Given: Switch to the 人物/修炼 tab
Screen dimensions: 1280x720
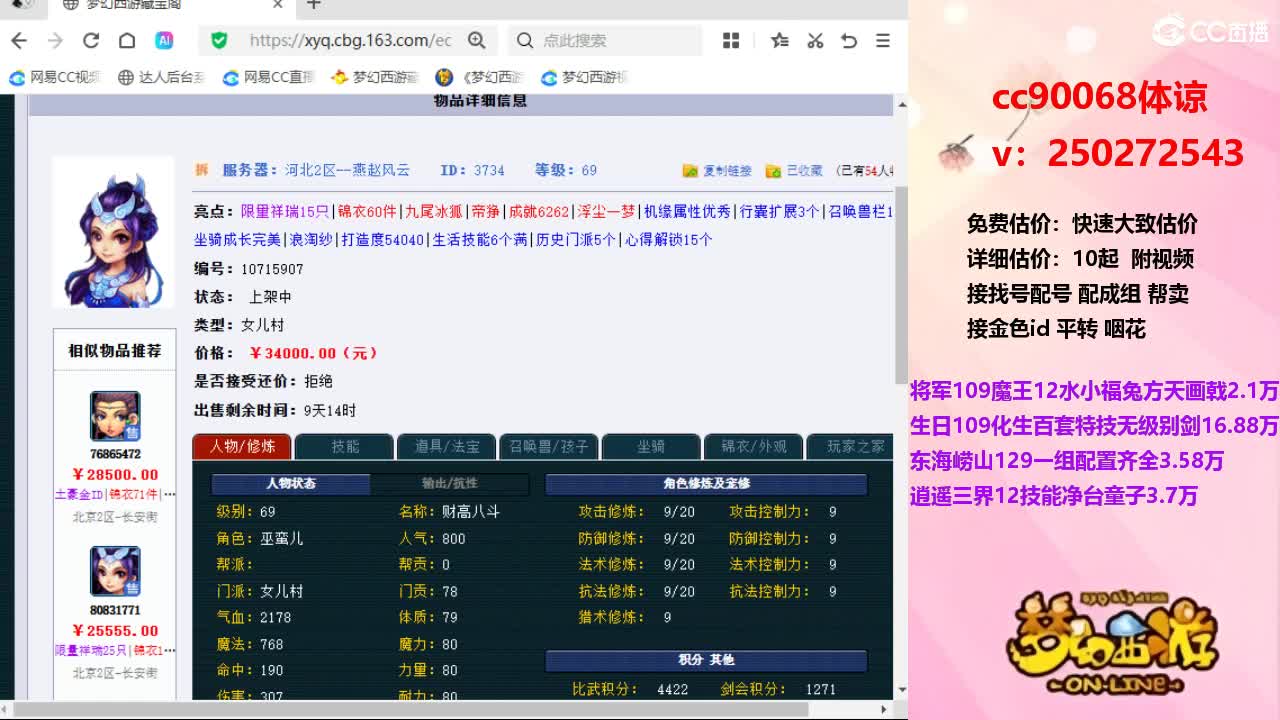Looking at the screenshot, I should point(242,447).
